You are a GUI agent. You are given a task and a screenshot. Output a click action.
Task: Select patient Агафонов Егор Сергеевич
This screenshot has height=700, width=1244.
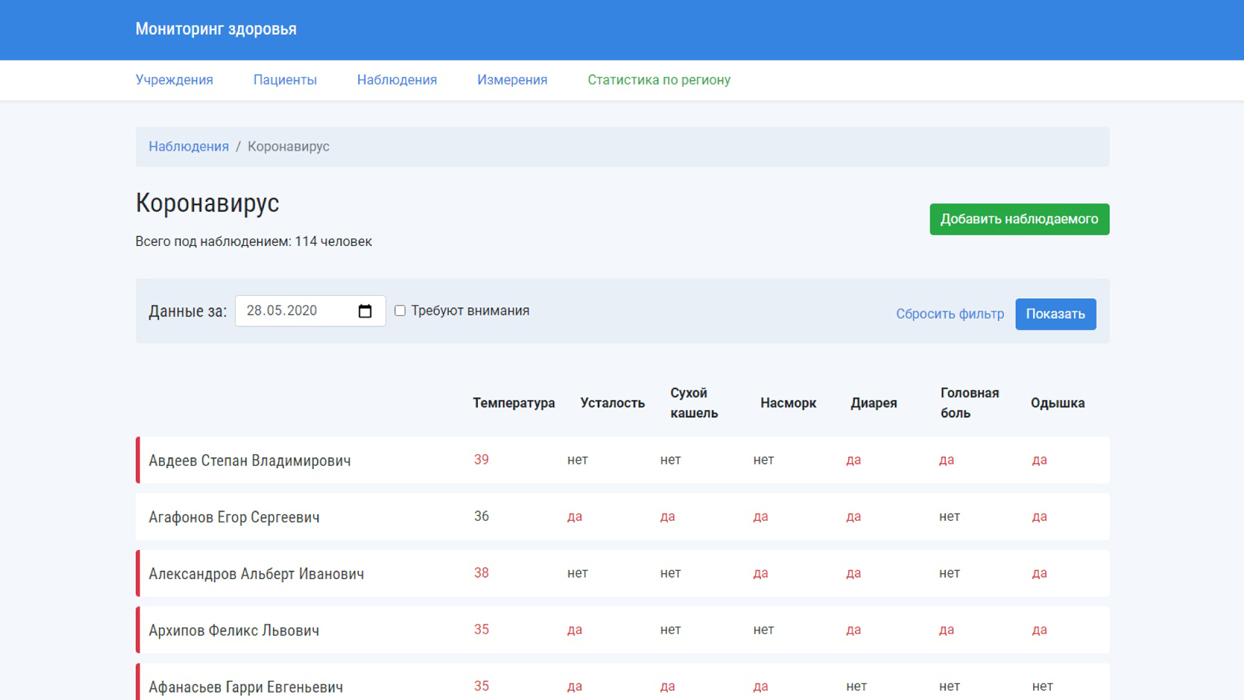234,517
